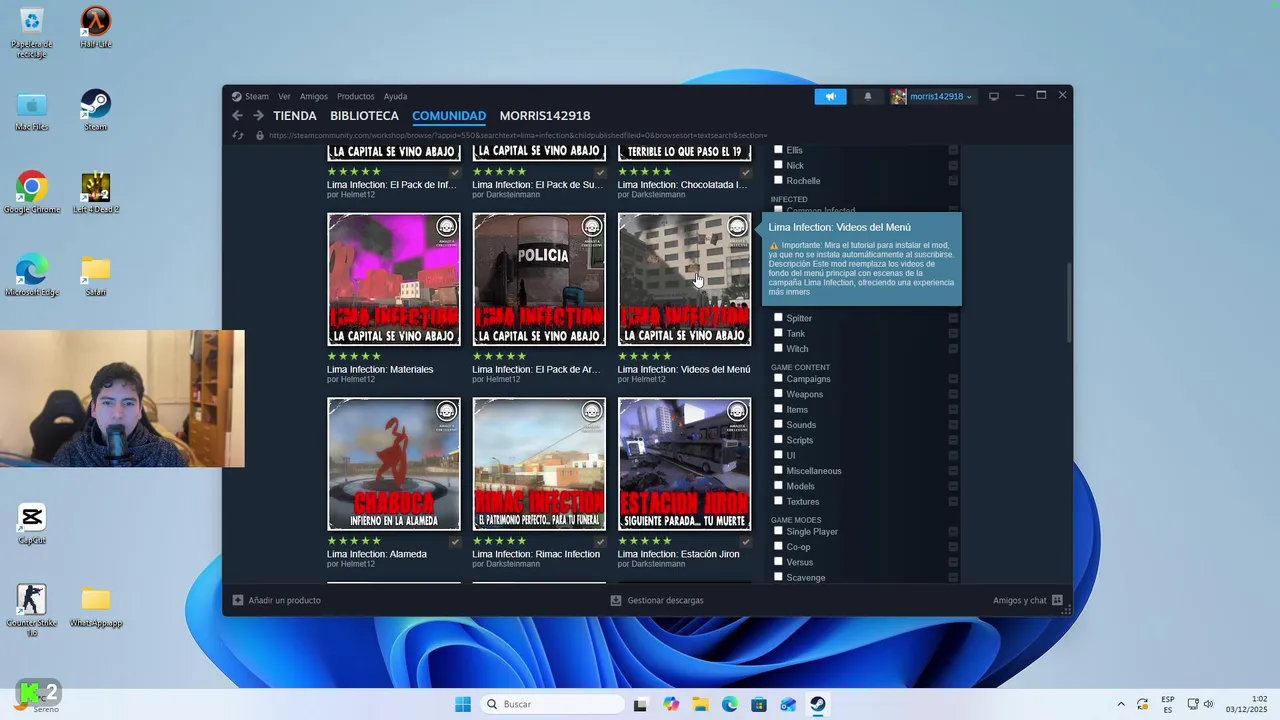
Task: Enable the Witch infected filter
Action: (778, 348)
